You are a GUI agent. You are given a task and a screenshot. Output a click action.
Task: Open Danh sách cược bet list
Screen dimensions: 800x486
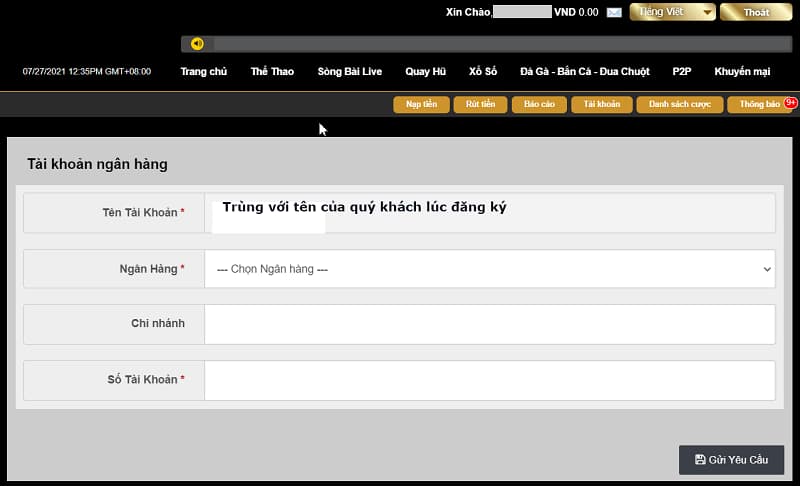click(679, 104)
